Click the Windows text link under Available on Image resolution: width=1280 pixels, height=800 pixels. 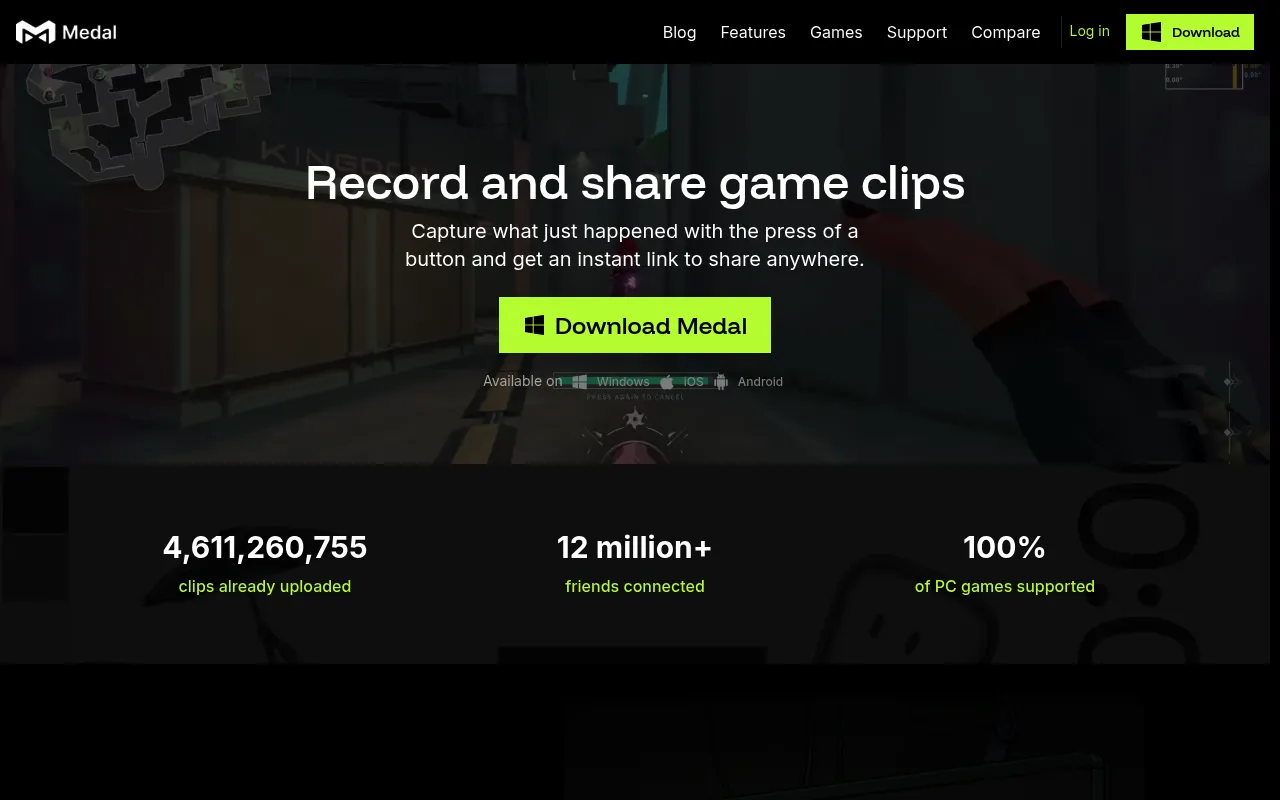[x=623, y=382]
